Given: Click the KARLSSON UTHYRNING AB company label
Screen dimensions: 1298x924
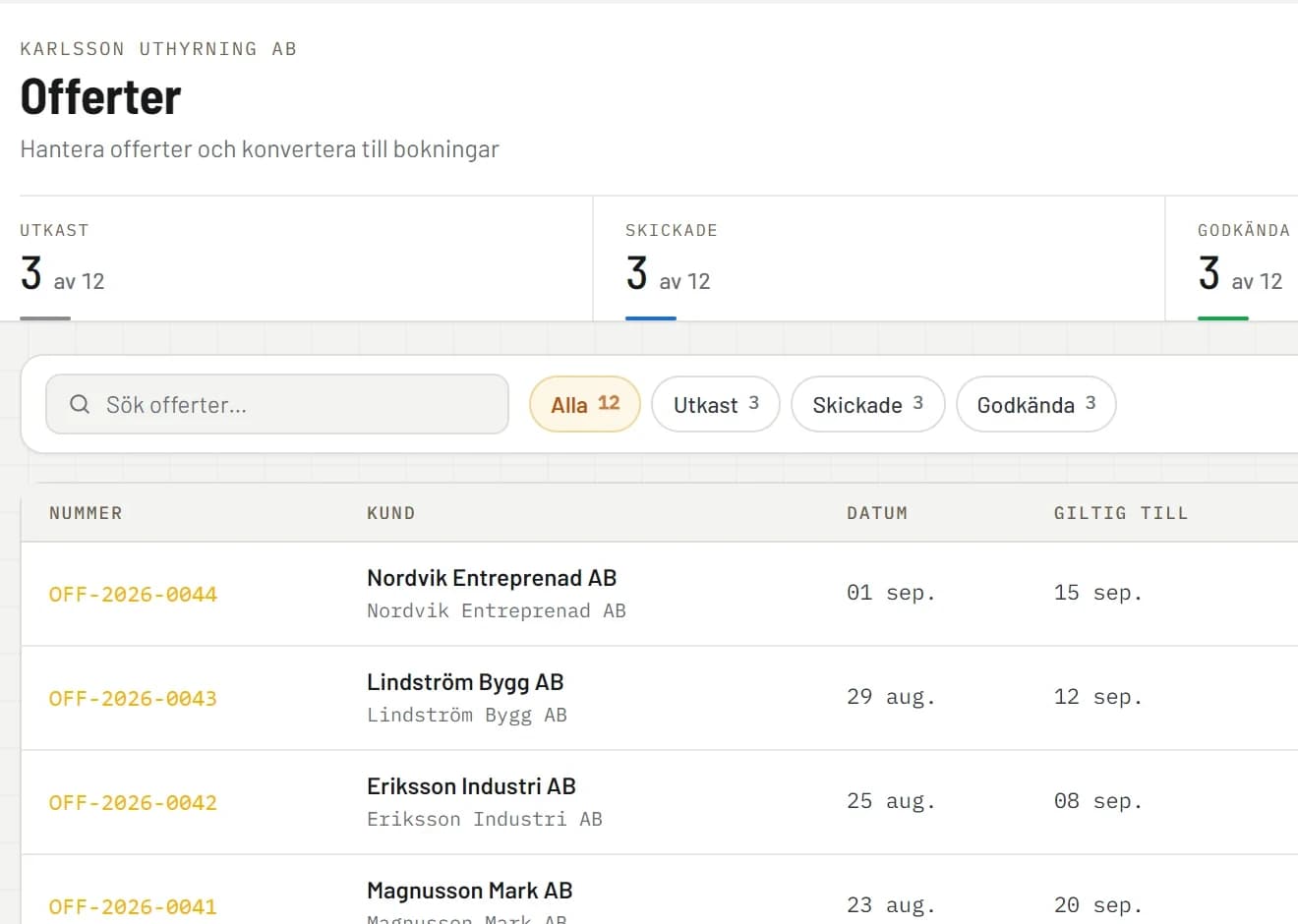Looking at the screenshot, I should (x=158, y=49).
